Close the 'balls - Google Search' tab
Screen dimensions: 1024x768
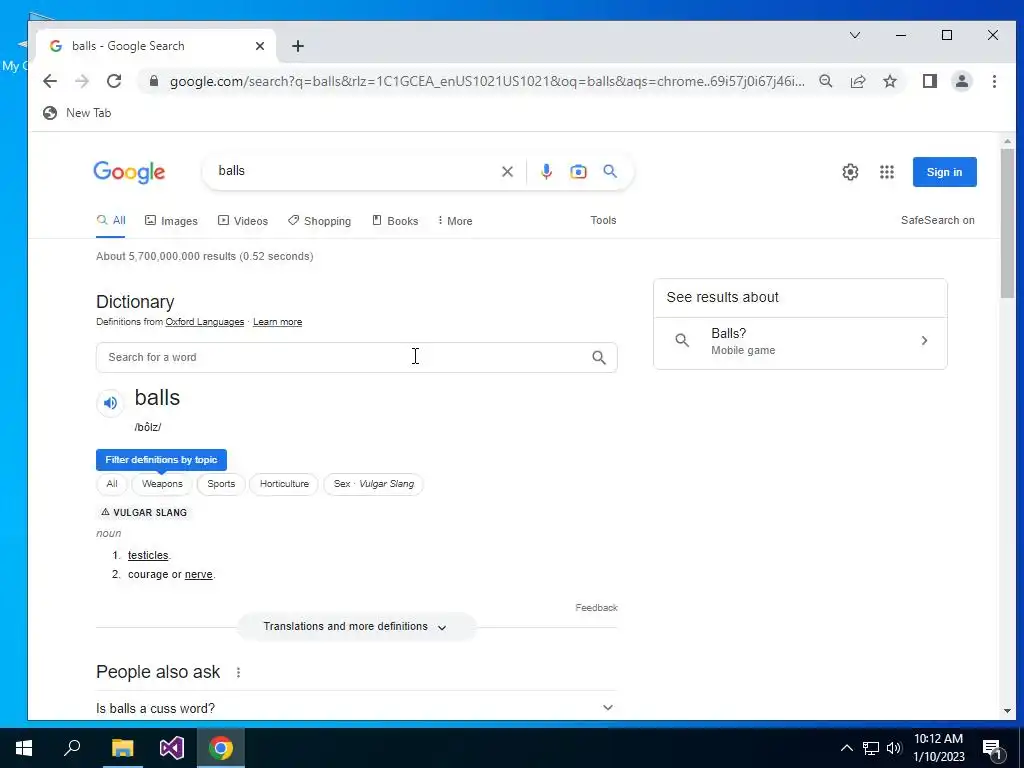pyautogui.click(x=260, y=46)
